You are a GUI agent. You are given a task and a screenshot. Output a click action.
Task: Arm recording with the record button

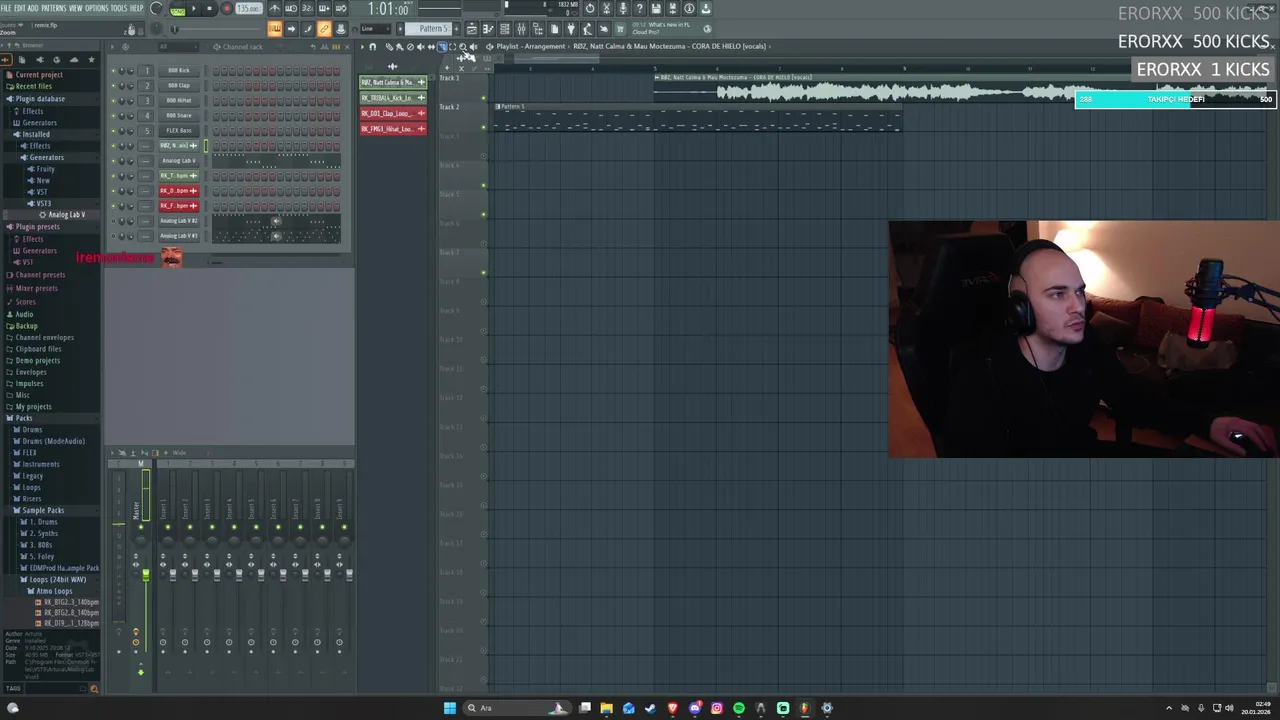coord(226,9)
